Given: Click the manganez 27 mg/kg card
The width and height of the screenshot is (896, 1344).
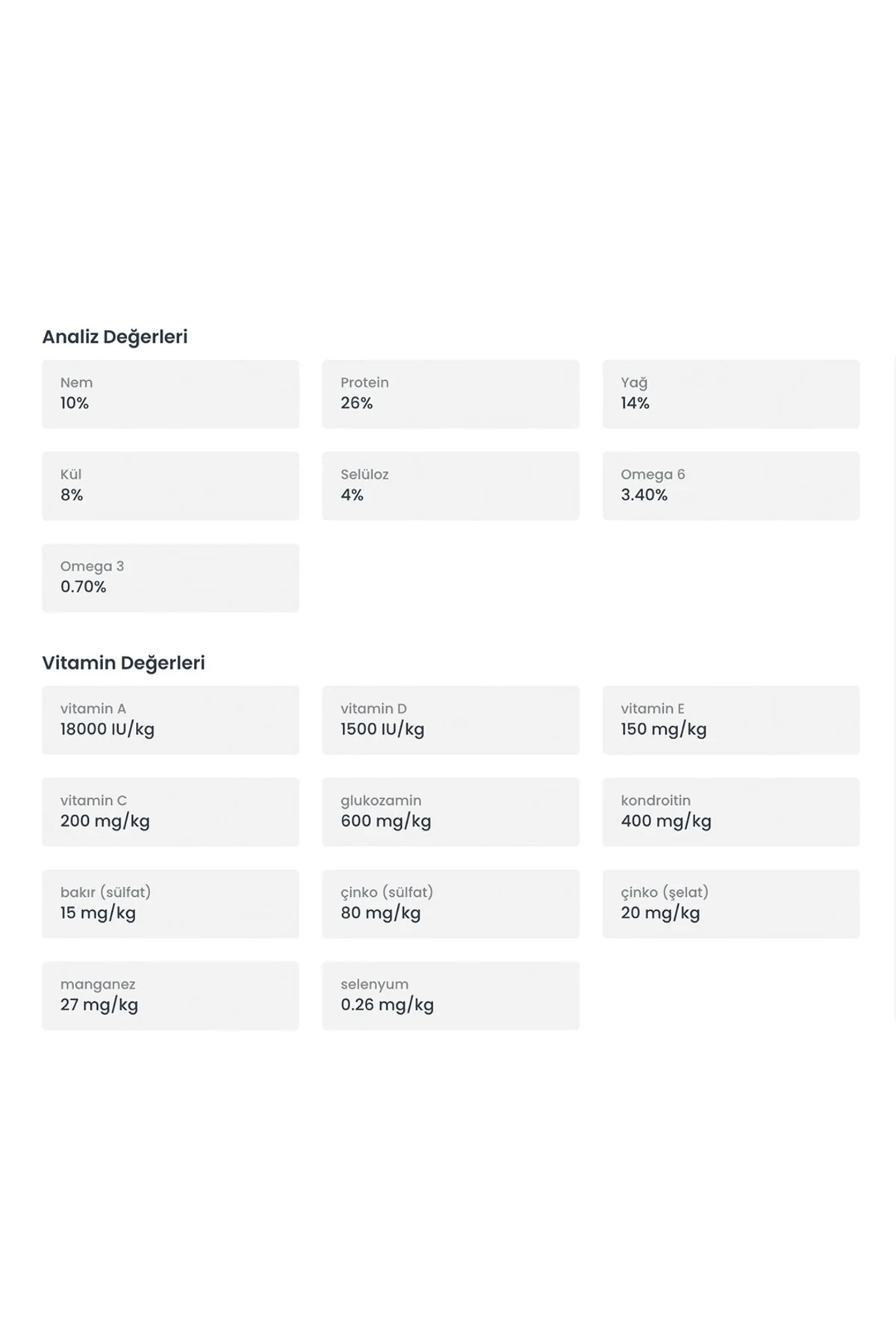Looking at the screenshot, I should point(170,996).
